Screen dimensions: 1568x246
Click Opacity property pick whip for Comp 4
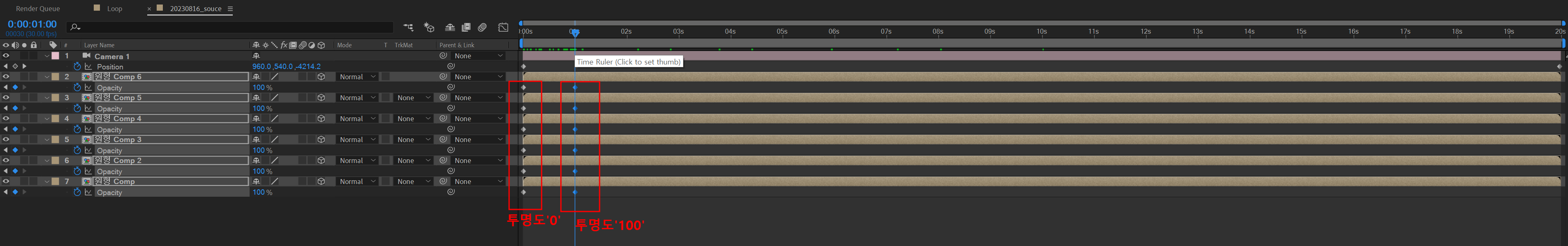(x=451, y=129)
